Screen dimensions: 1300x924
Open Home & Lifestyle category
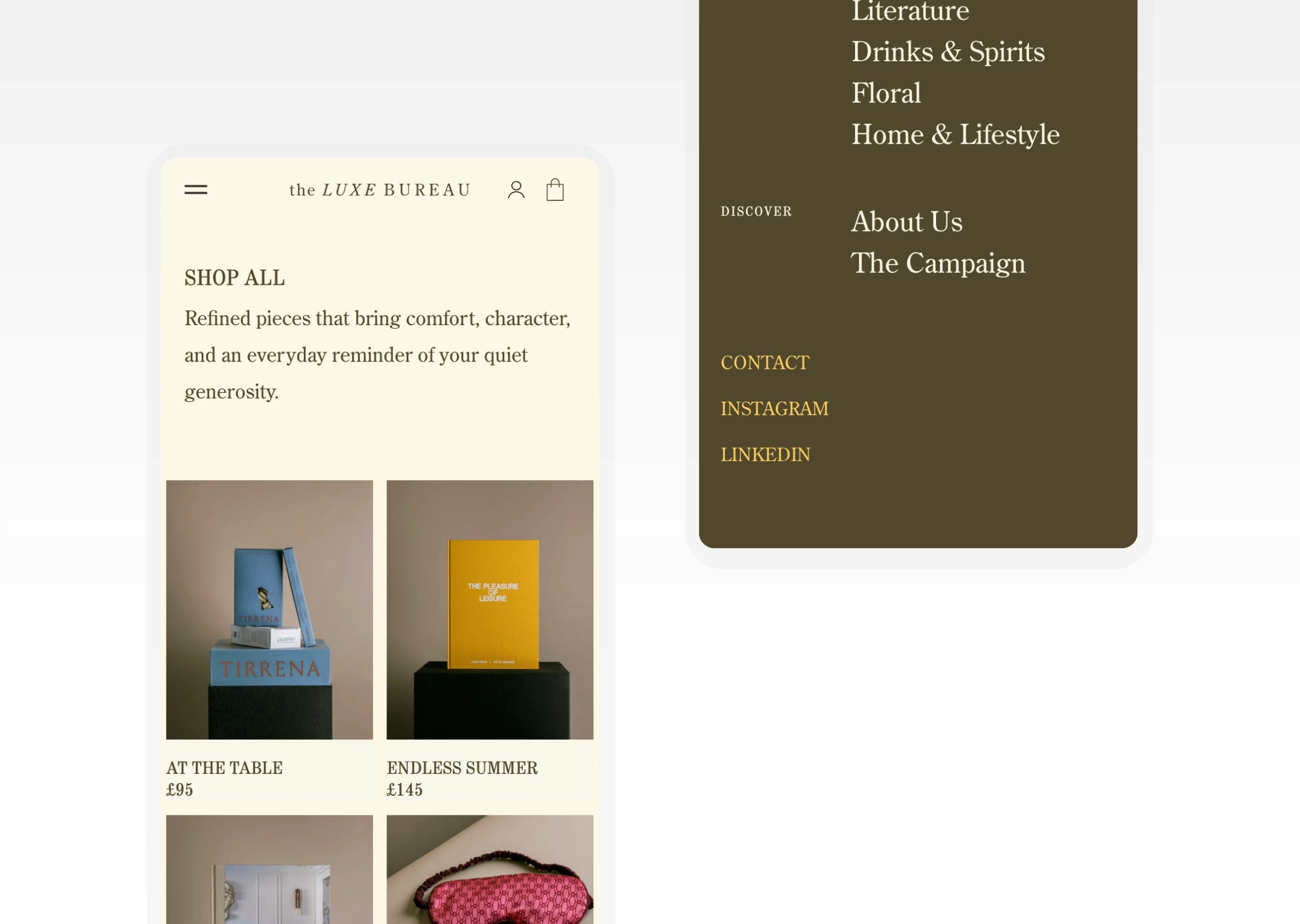955,135
